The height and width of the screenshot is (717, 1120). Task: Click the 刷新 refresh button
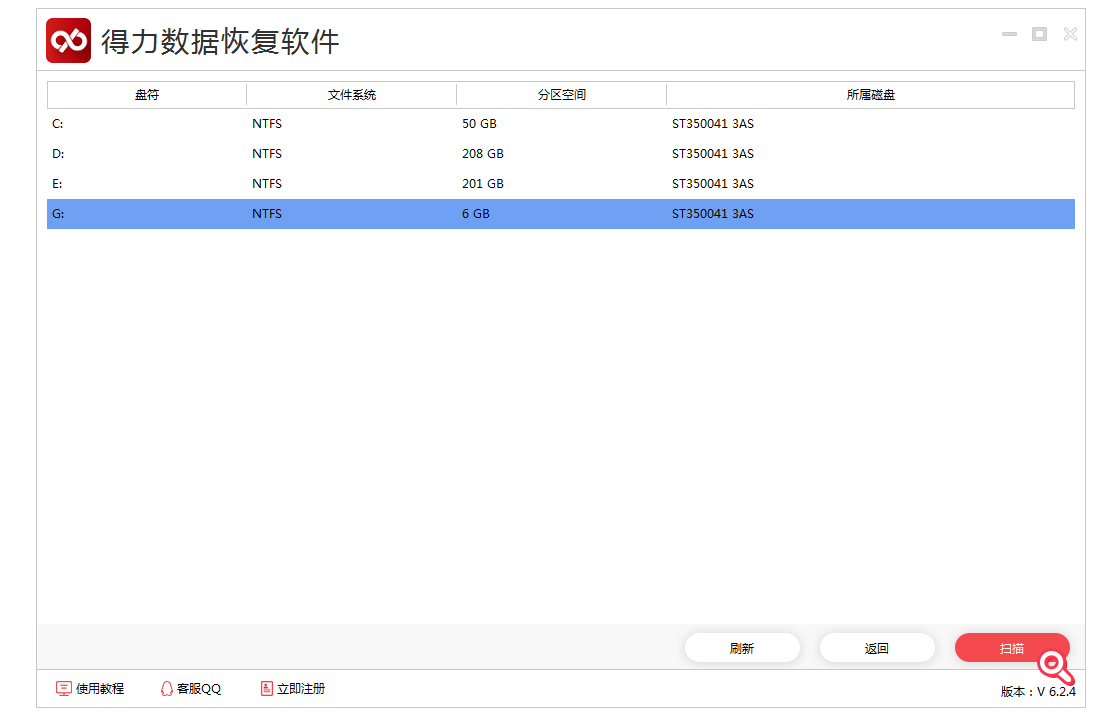click(742, 648)
